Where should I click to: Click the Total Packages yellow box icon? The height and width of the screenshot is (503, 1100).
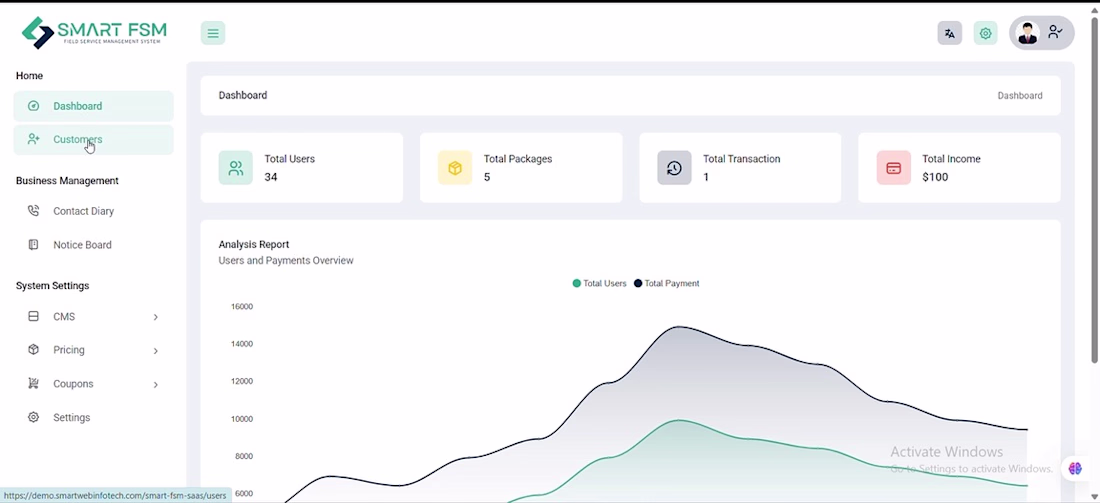click(455, 168)
